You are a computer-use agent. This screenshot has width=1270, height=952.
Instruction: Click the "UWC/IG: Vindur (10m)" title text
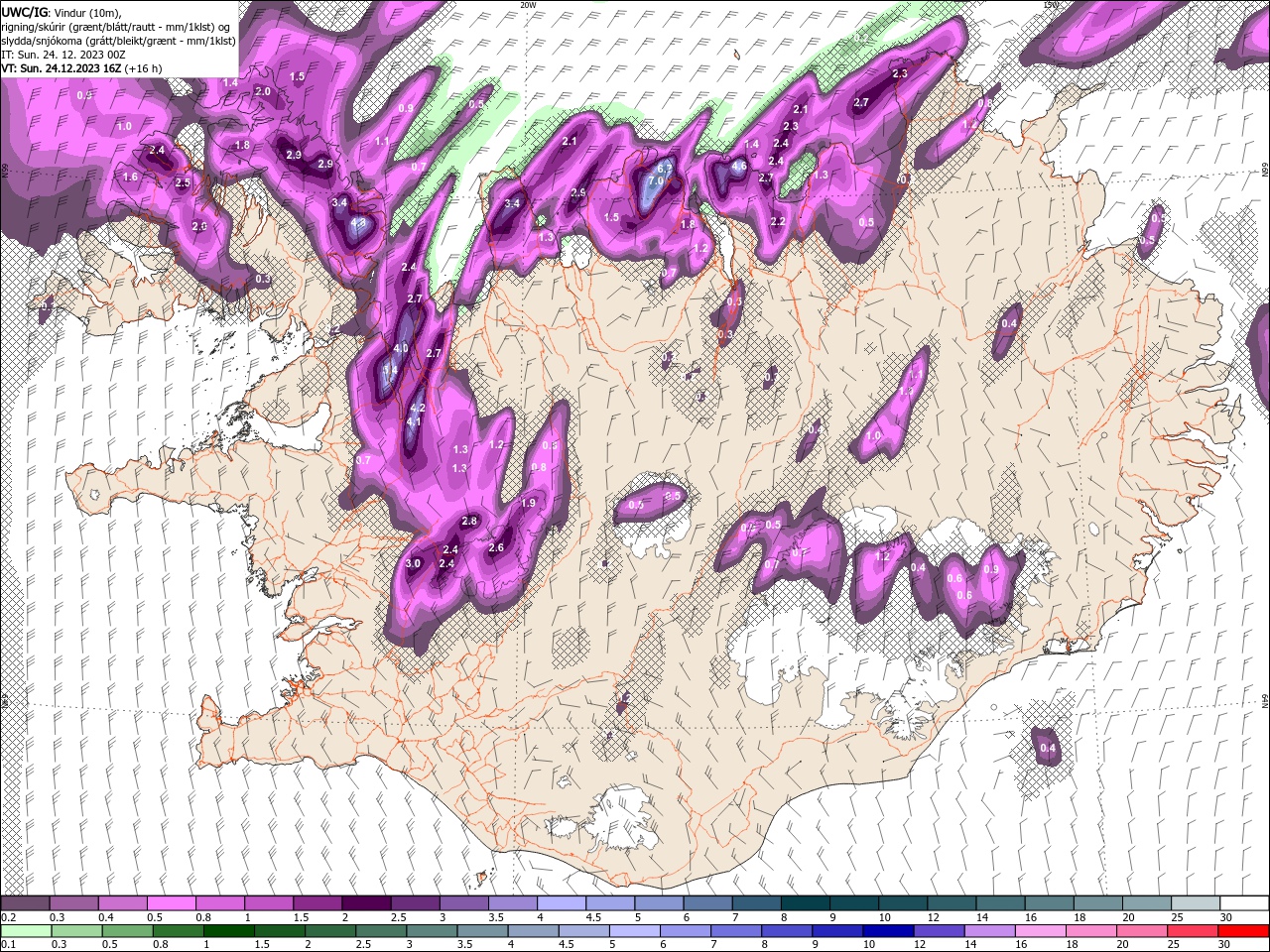tap(62, 12)
